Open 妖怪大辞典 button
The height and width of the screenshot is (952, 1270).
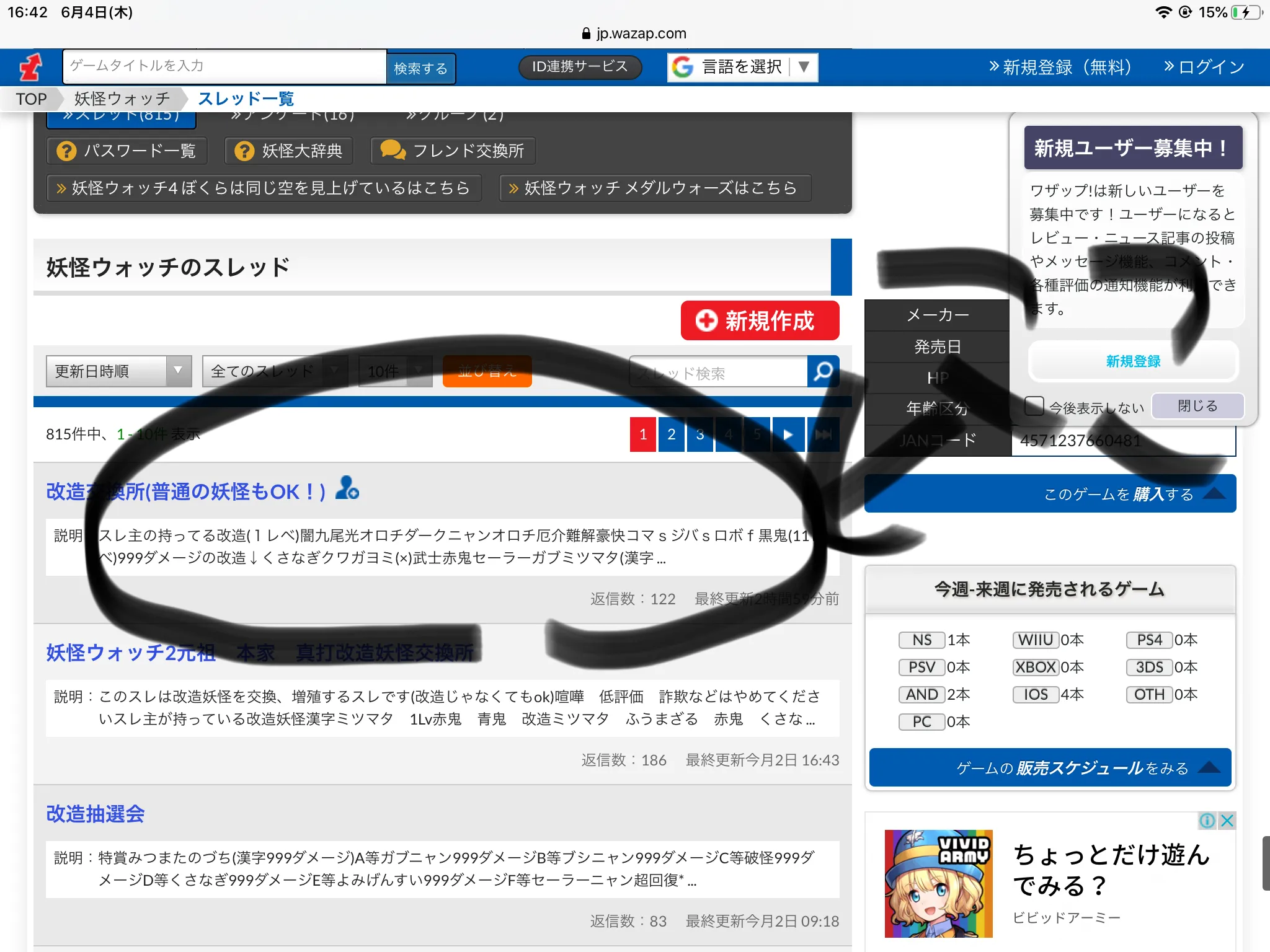coord(289,151)
